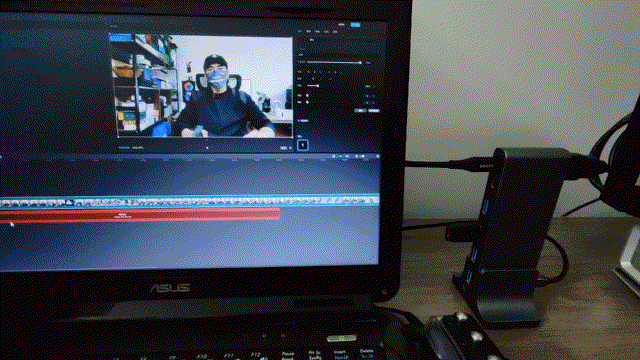
Task: Click the second of the two small grey panel buttons
Action: (373, 111)
